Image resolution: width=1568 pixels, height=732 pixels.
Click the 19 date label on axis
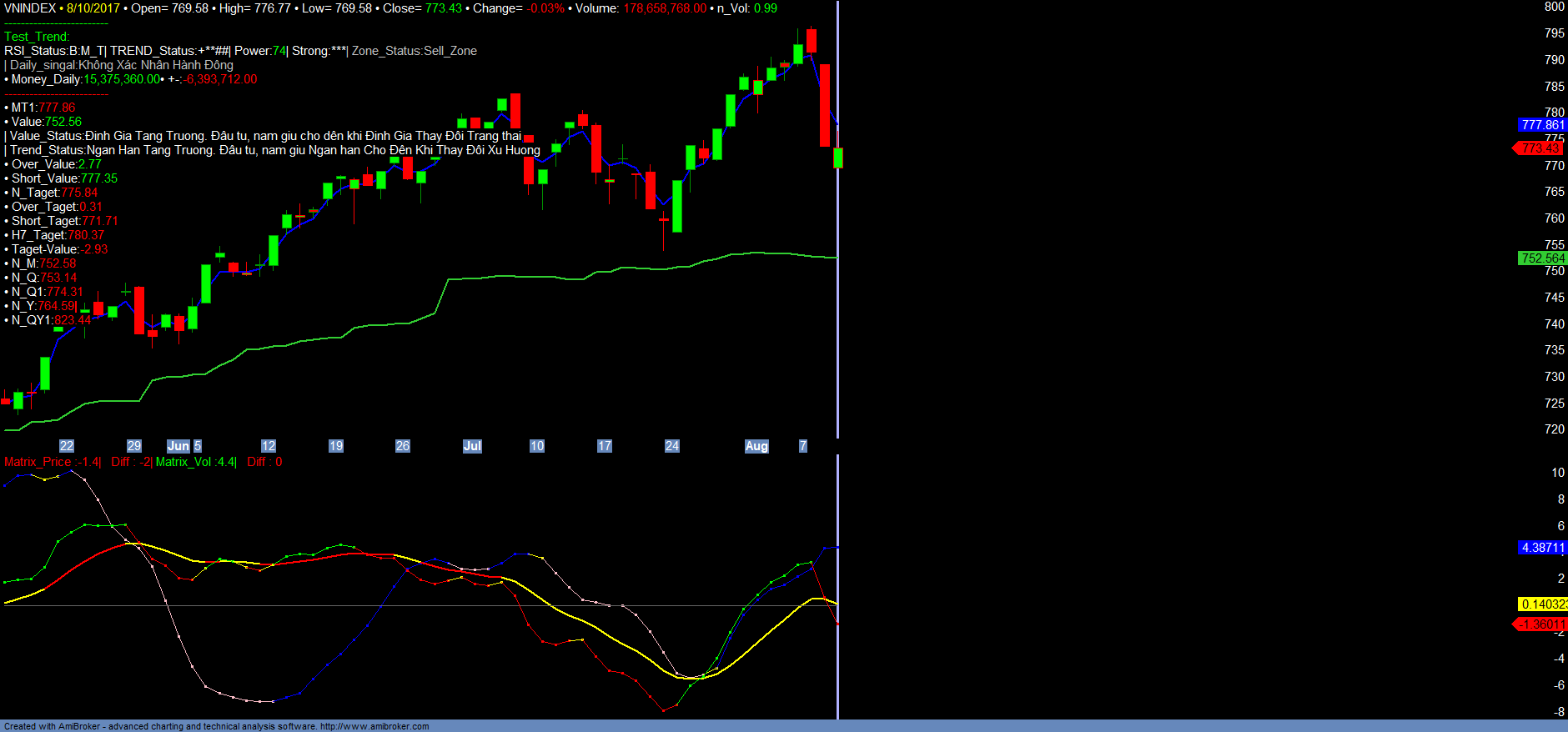coord(336,446)
